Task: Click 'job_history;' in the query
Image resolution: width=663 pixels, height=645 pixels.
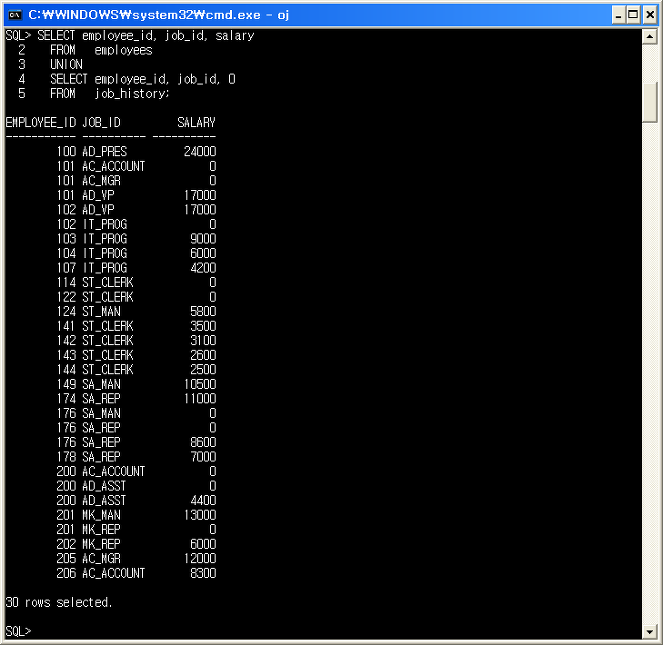Action: tap(132, 93)
